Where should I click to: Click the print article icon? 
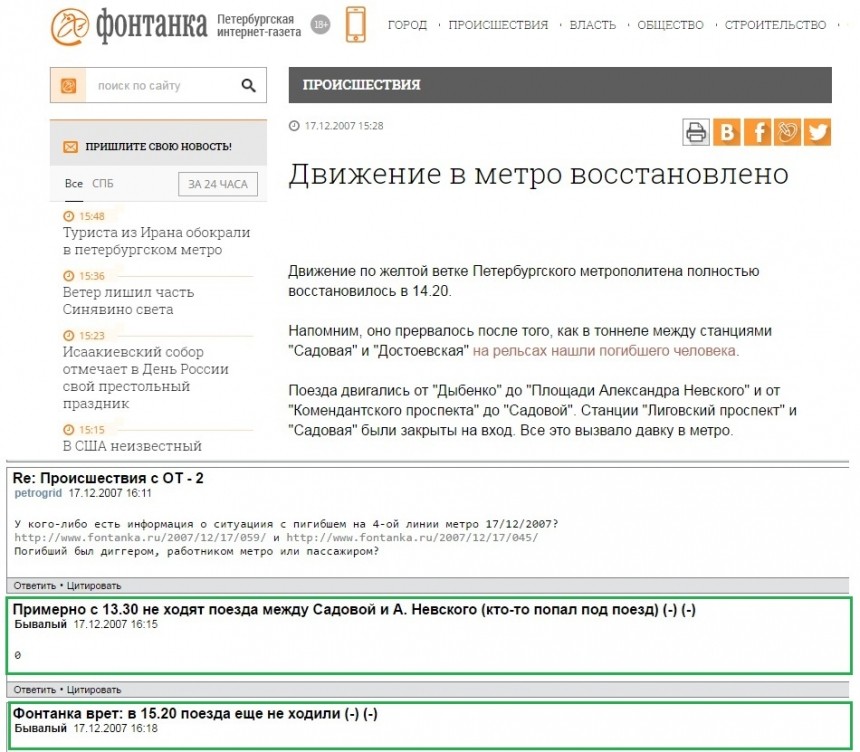[x=695, y=130]
